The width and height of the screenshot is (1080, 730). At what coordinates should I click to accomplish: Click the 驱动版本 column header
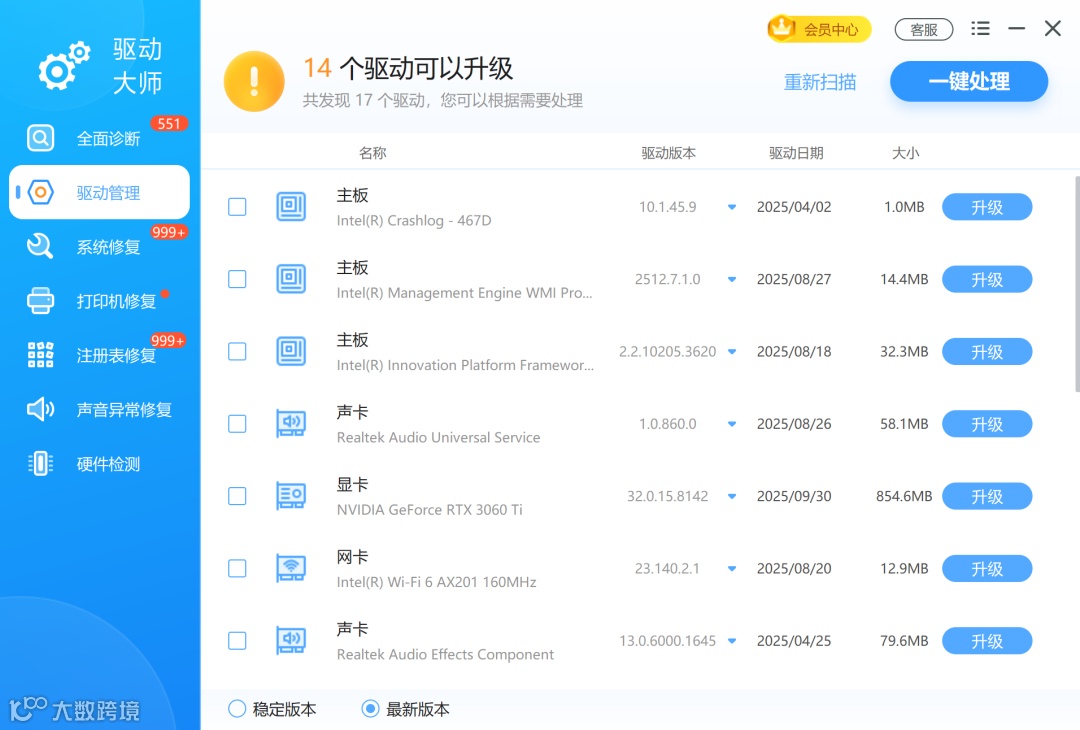coord(668,153)
